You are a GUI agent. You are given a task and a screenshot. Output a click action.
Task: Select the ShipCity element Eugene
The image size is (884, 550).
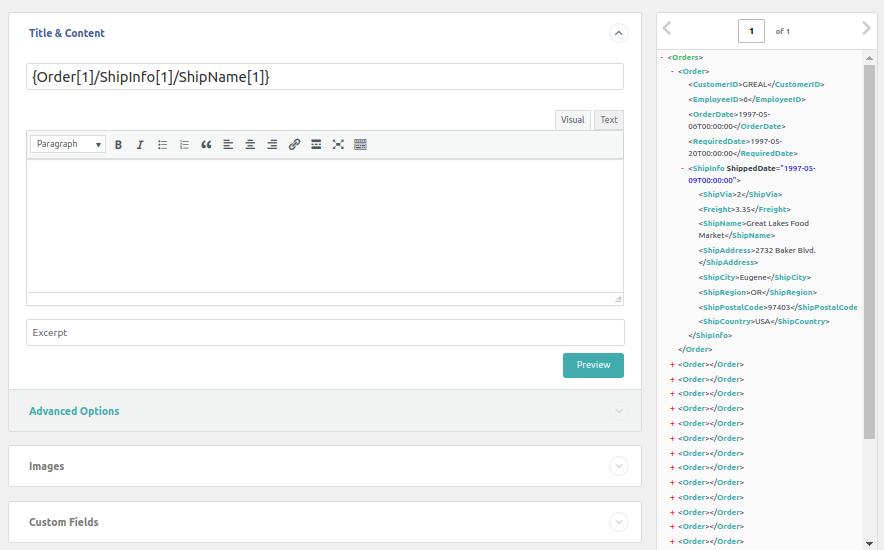754,278
